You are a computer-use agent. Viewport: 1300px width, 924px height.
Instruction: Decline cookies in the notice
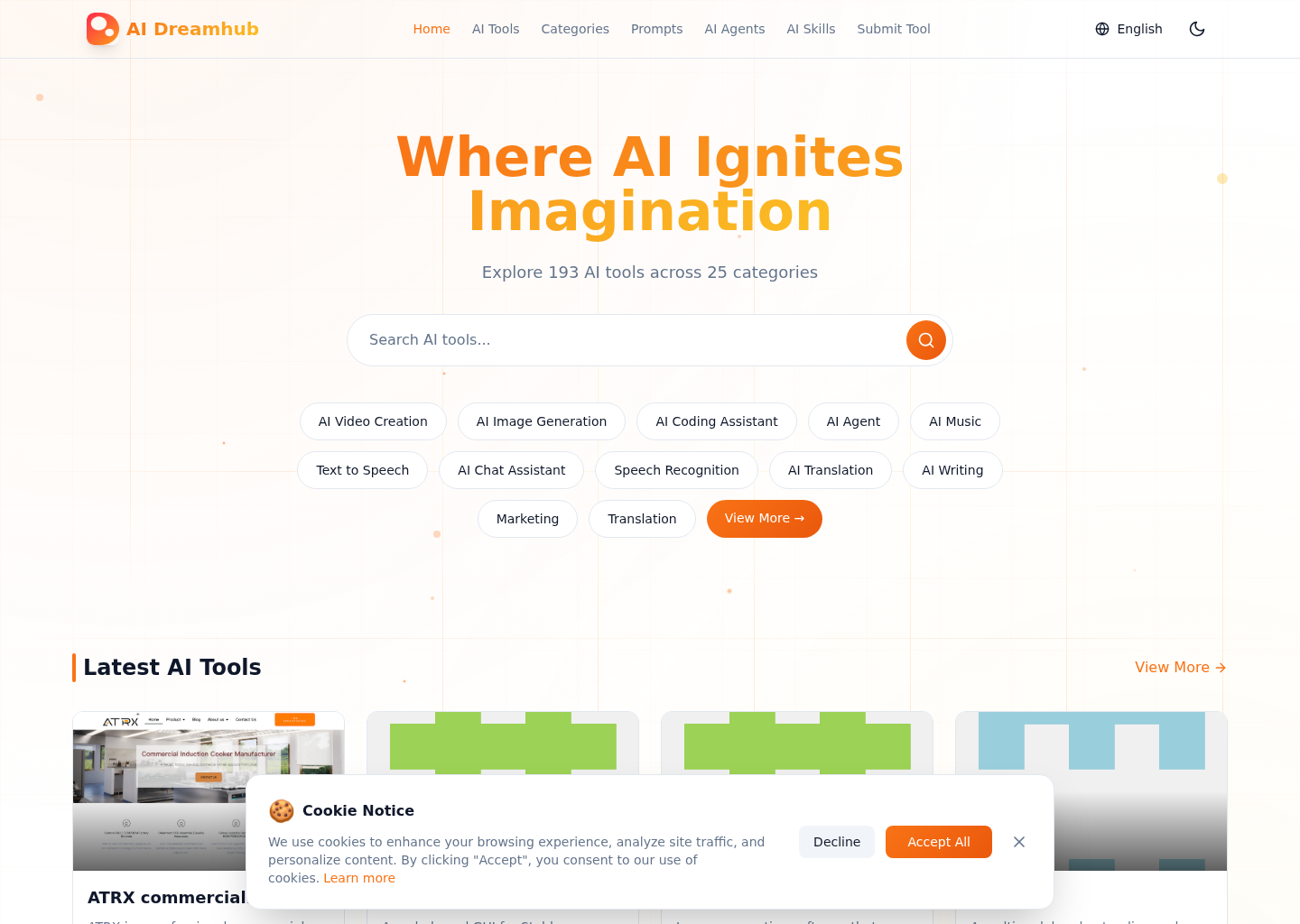[x=836, y=842]
